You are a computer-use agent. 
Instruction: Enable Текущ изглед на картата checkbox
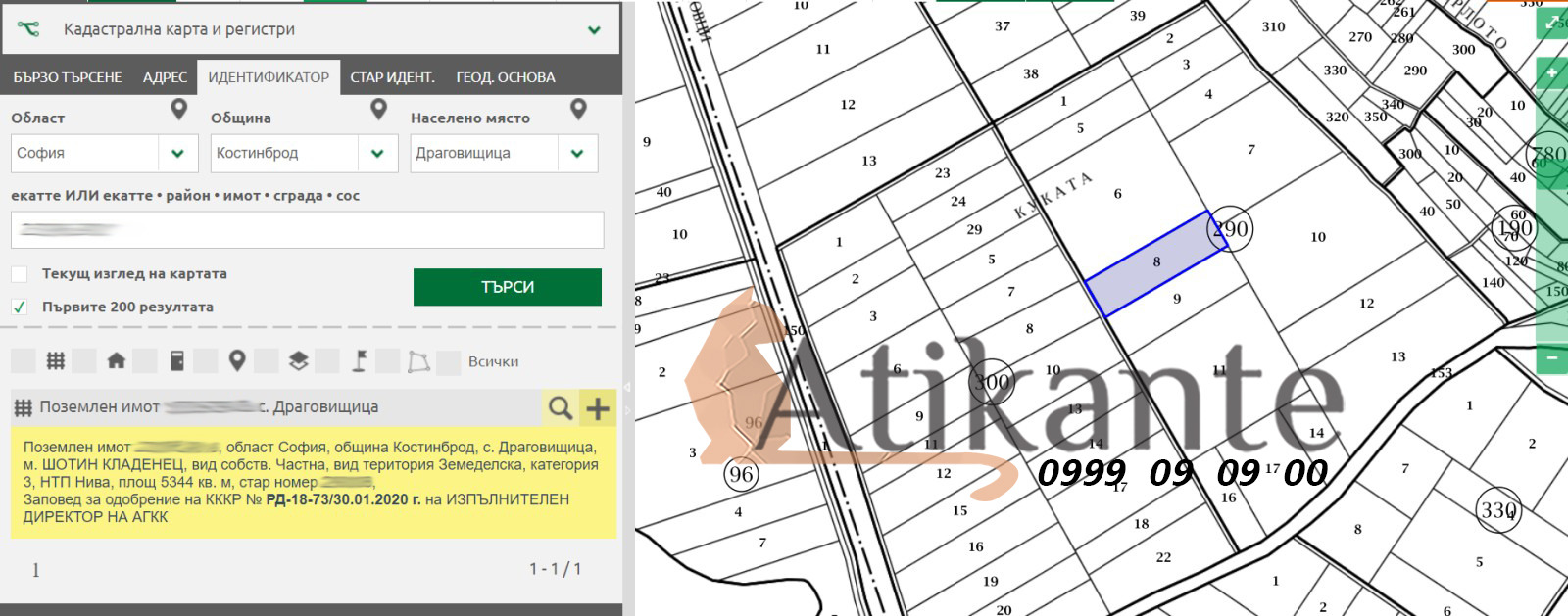coord(20,274)
